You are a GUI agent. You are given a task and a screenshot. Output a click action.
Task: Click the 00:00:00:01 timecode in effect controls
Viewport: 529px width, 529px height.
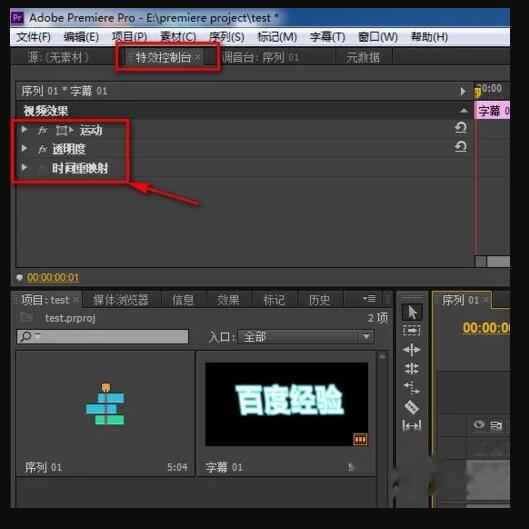click(x=53, y=277)
